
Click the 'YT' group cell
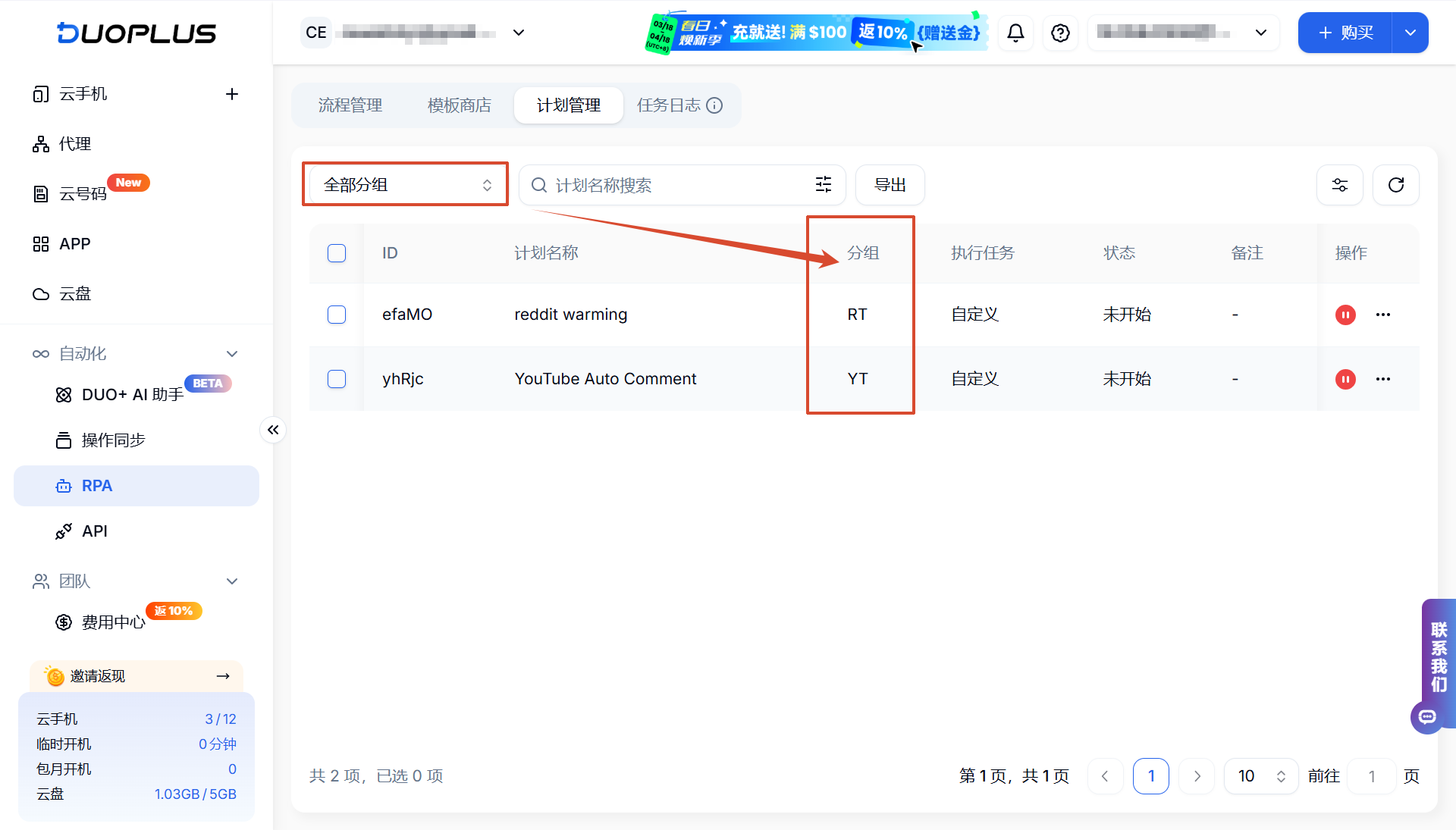(857, 379)
